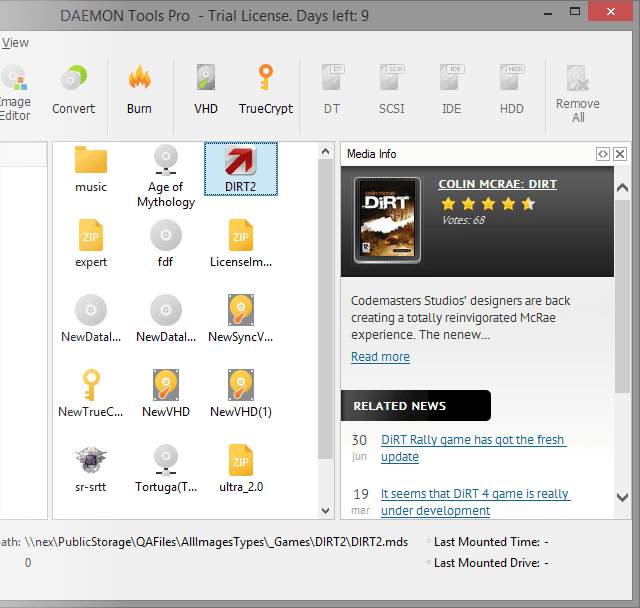Click the Read more link
The height and width of the screenshot is (608, 640).
click(380, 357)
